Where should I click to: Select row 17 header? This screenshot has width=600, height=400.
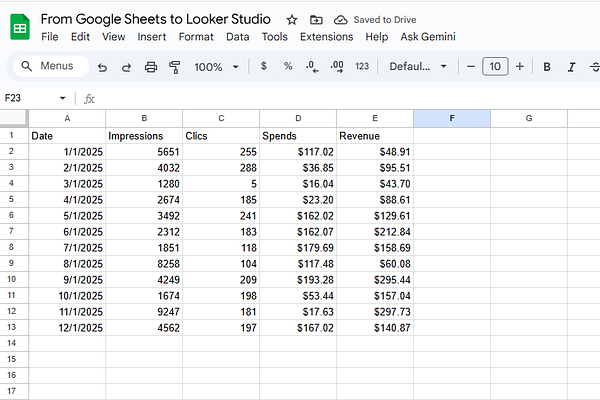tap(14, 392)
